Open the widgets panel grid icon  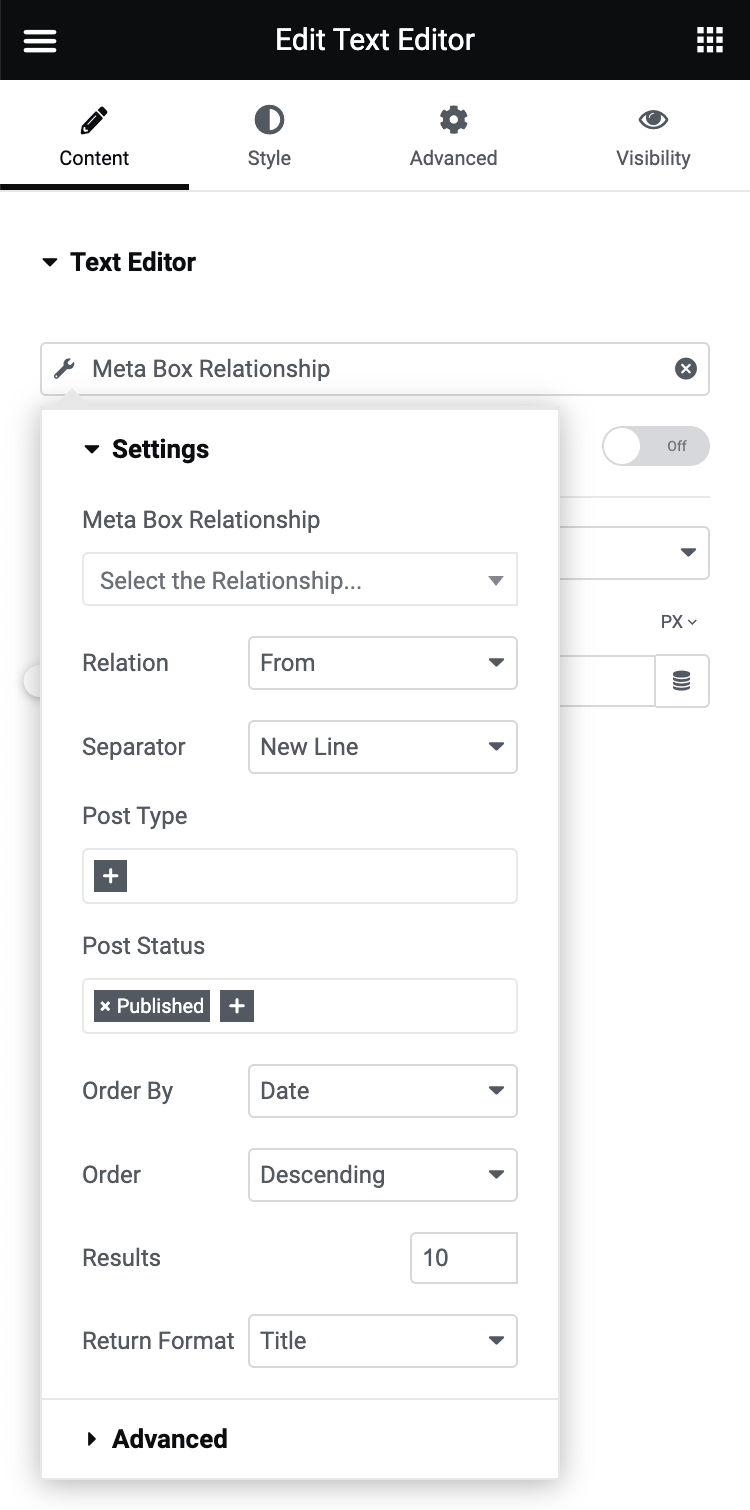click(710, 40)
